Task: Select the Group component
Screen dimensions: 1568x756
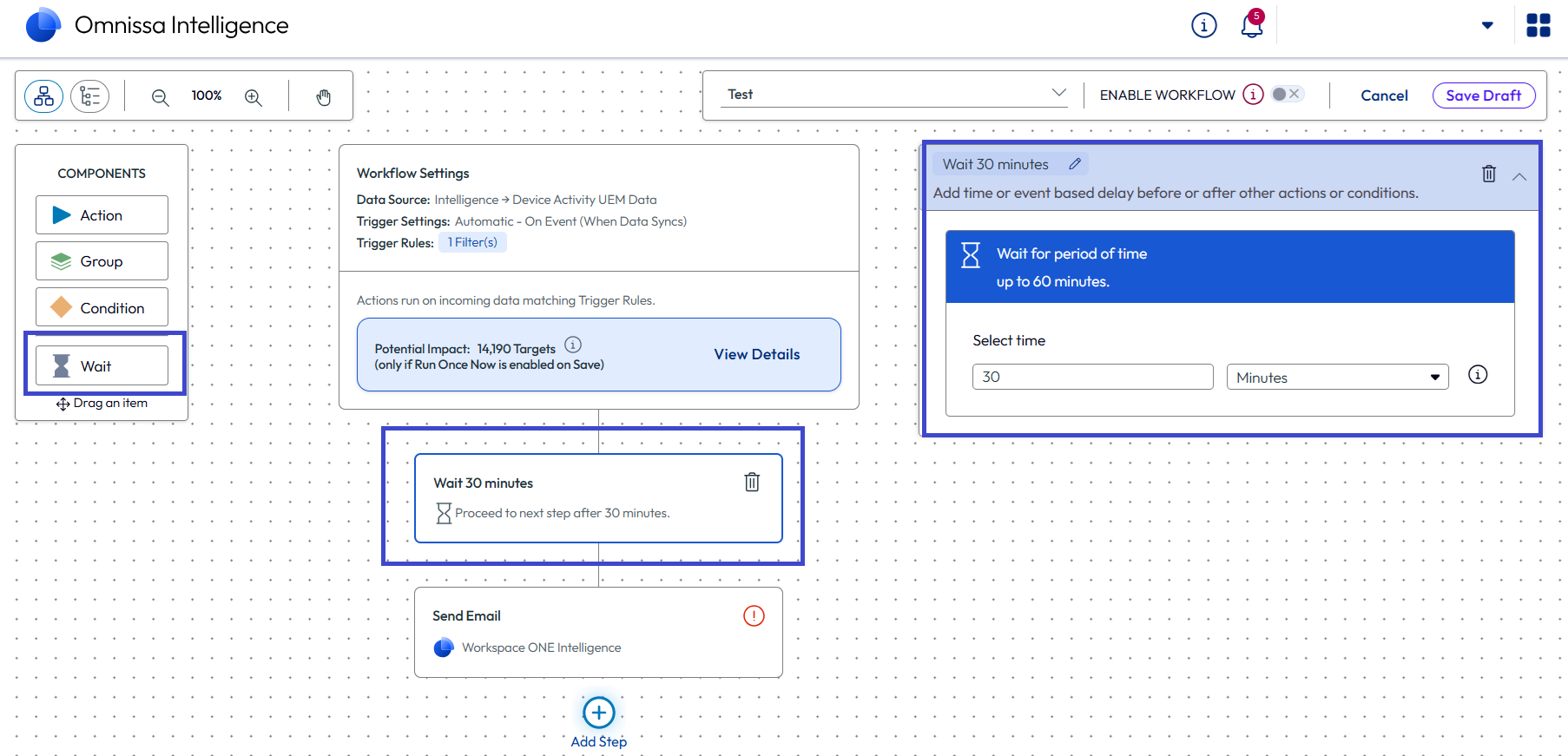Action: [x=102, y=260]
